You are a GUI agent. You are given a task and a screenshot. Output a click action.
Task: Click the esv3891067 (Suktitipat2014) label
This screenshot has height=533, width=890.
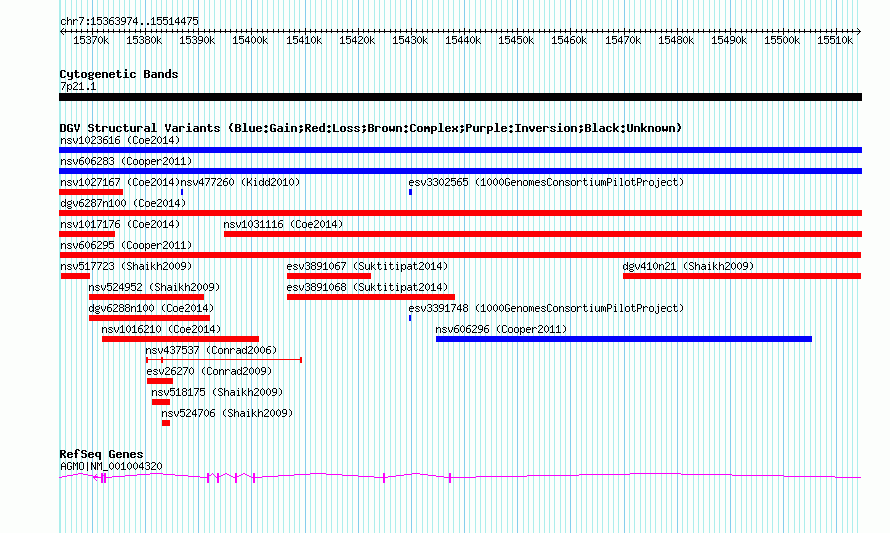click(367, 266)
